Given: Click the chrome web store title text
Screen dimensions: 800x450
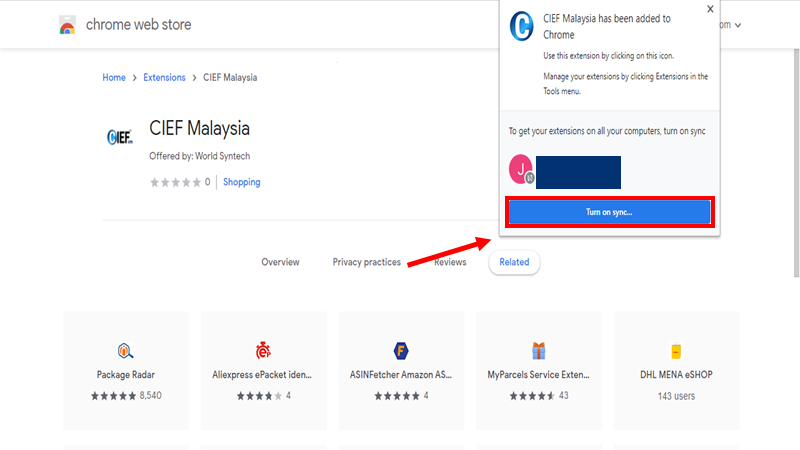Looking at the screenshot, I should (x=138, y=24).
